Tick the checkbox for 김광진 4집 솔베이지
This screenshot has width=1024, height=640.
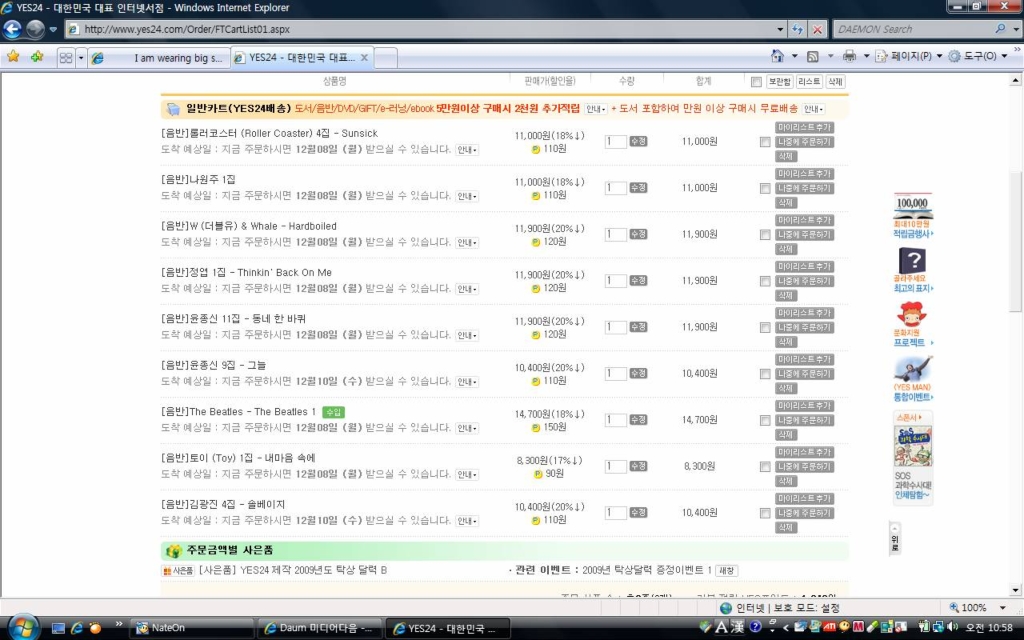click(765, 513)
